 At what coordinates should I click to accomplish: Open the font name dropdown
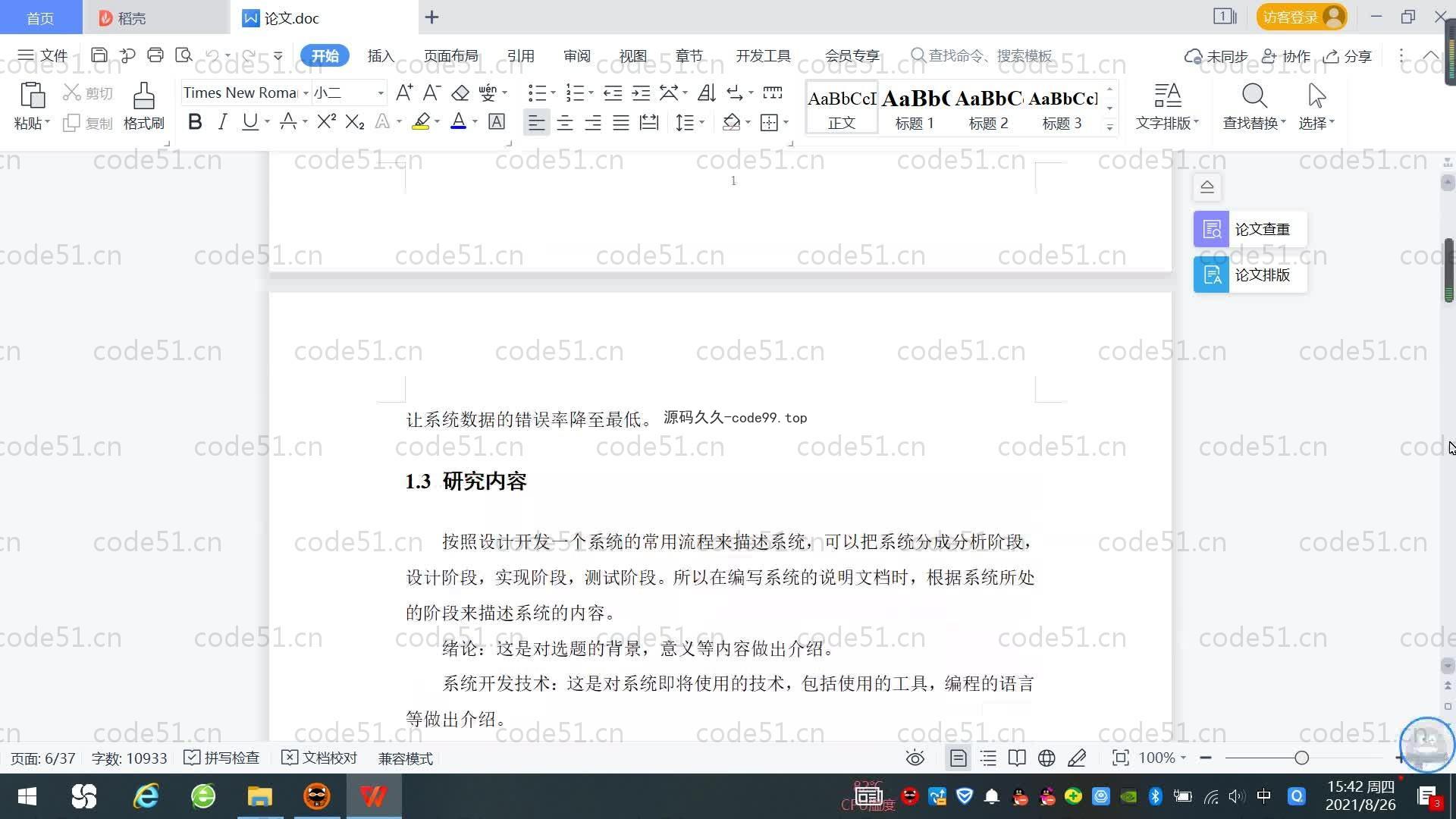click(306, 93)
